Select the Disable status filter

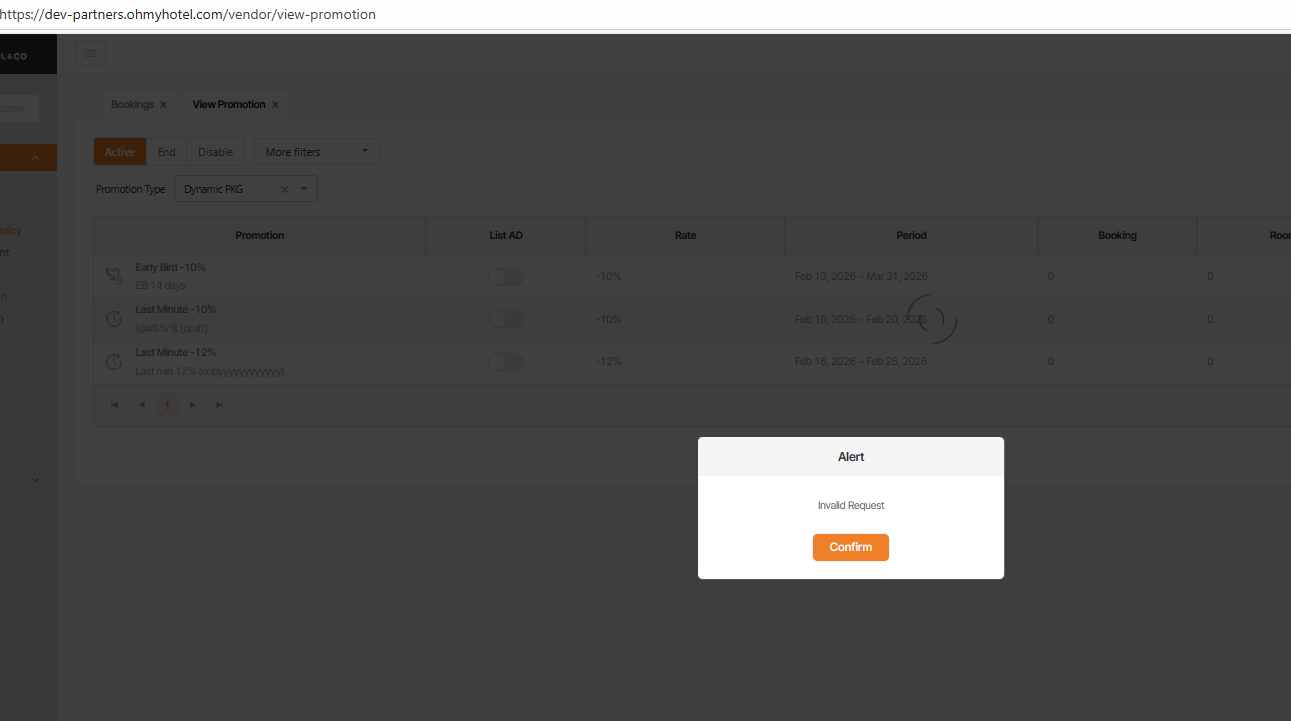pos(215,152)
